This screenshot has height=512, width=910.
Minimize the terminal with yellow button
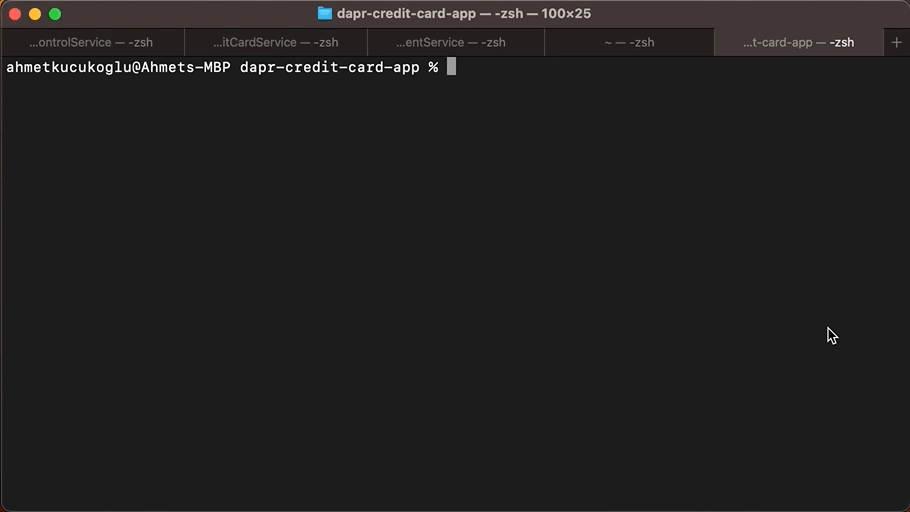35,14
